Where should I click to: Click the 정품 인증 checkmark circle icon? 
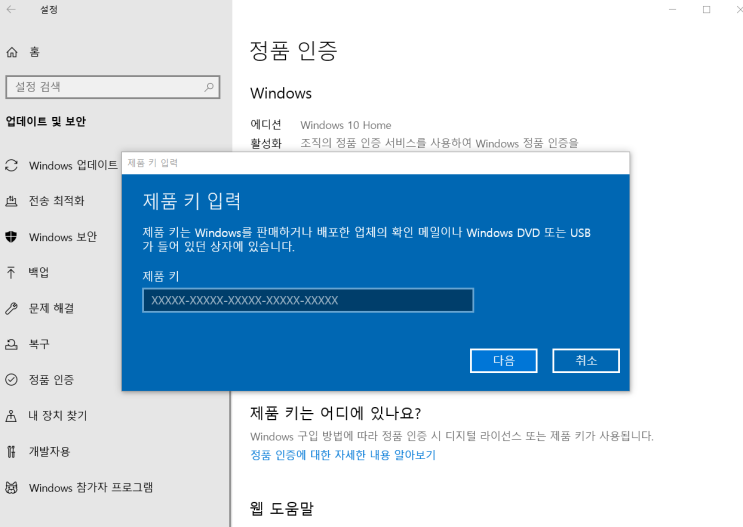tap(11, 380)
